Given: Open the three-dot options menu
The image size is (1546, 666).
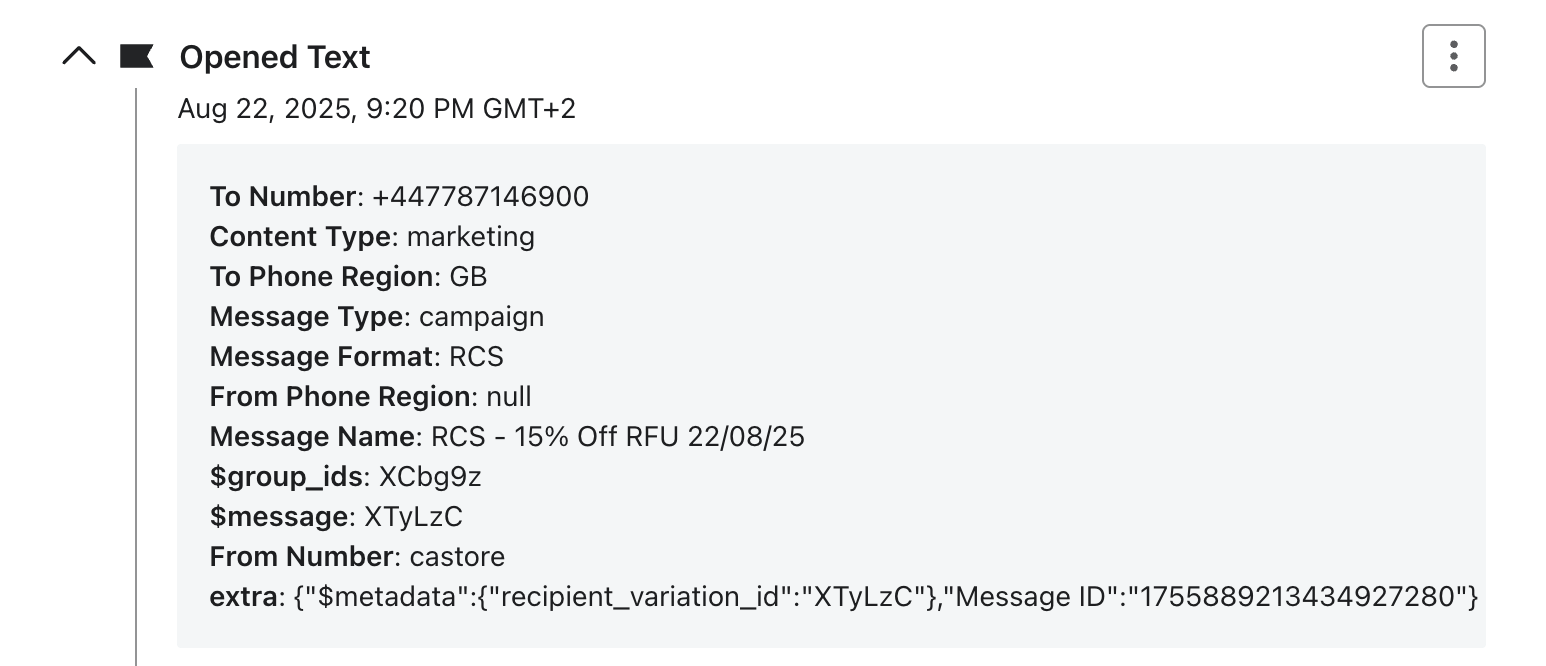Looking at the screenshot, I should [1453, 56].
